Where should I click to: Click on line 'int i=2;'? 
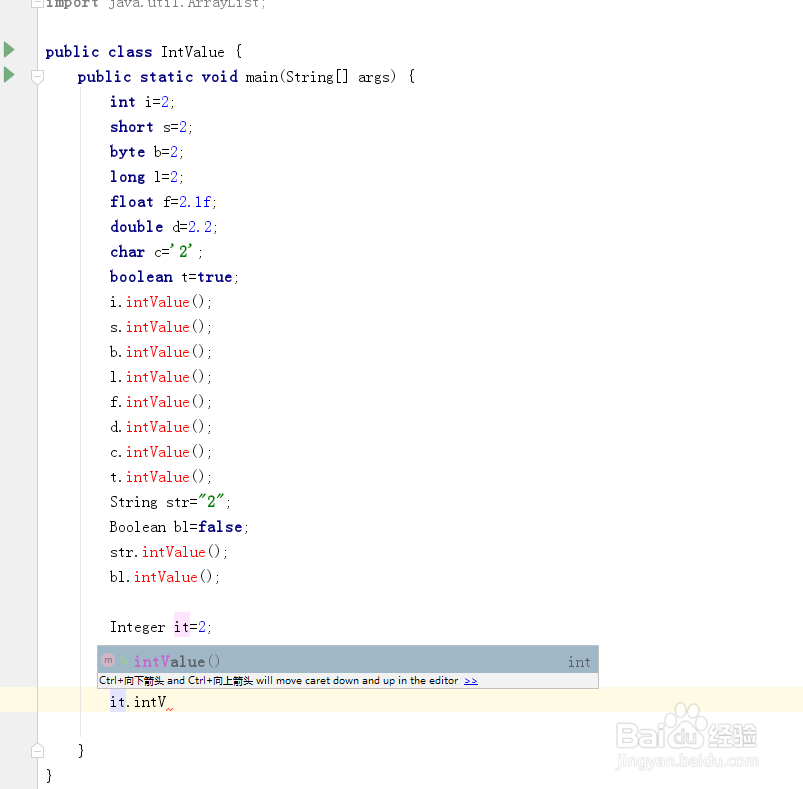(142, 102)
